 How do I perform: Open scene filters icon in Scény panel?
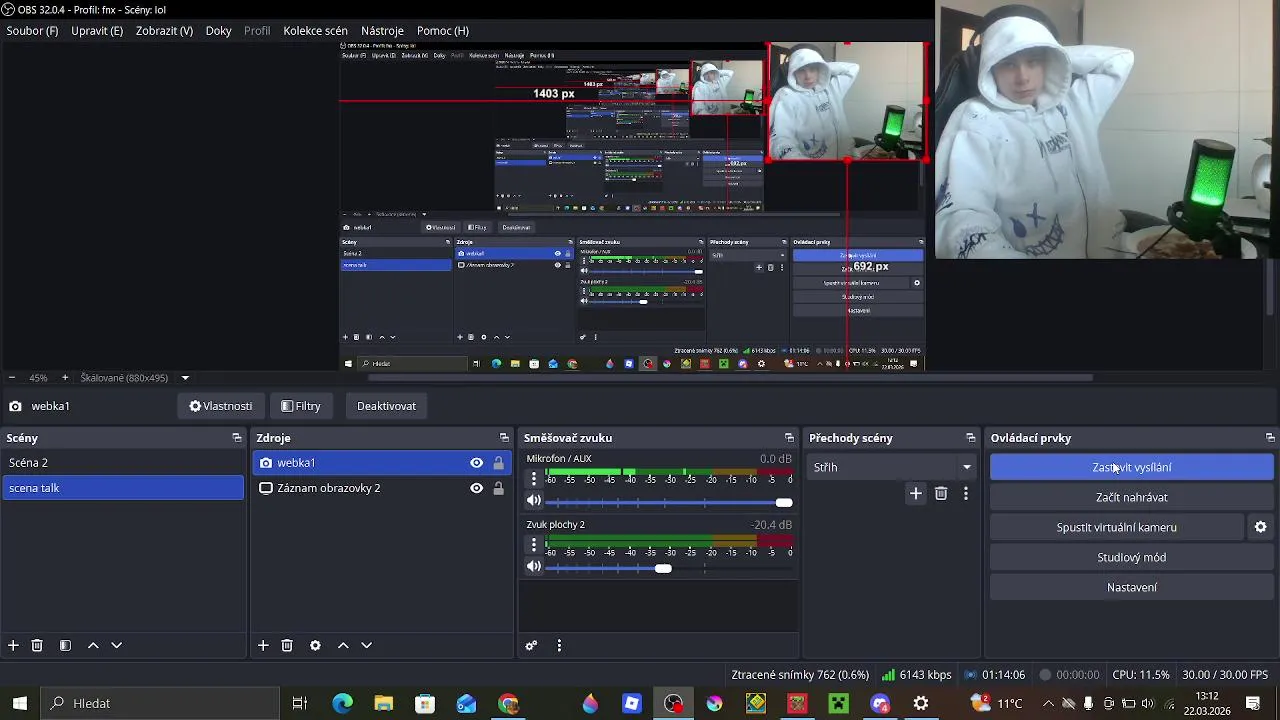pyautogui.click(x=65, y=646)
